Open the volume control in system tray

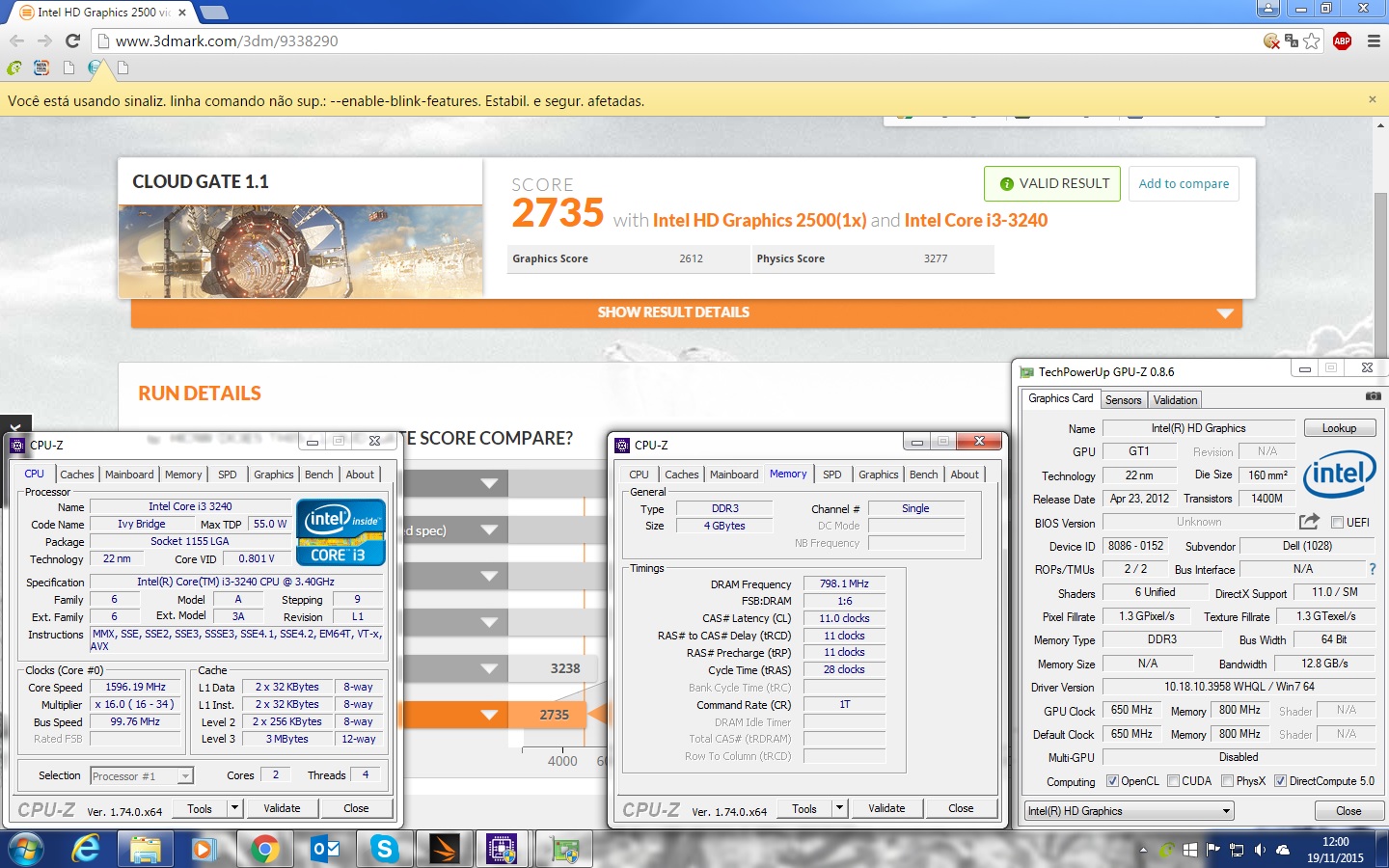(1260, 850)
